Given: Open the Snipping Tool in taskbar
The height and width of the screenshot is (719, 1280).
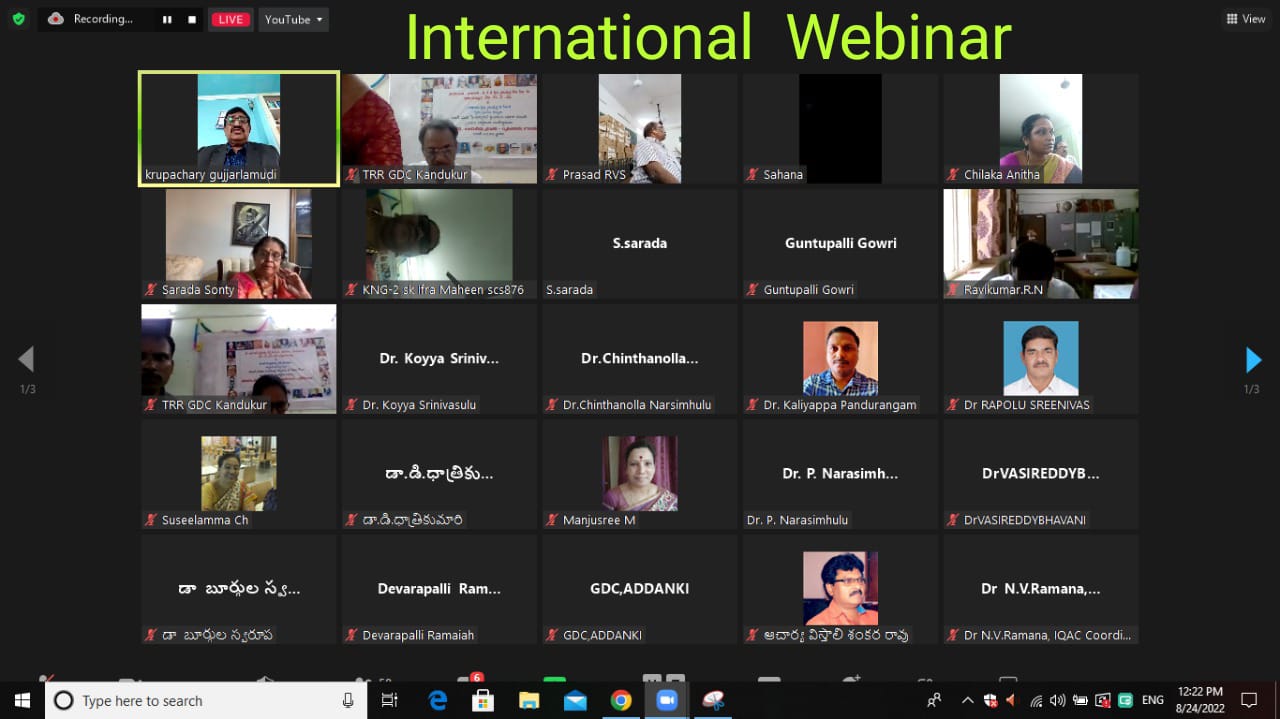Looking at the screenshot, I should 712,700.
